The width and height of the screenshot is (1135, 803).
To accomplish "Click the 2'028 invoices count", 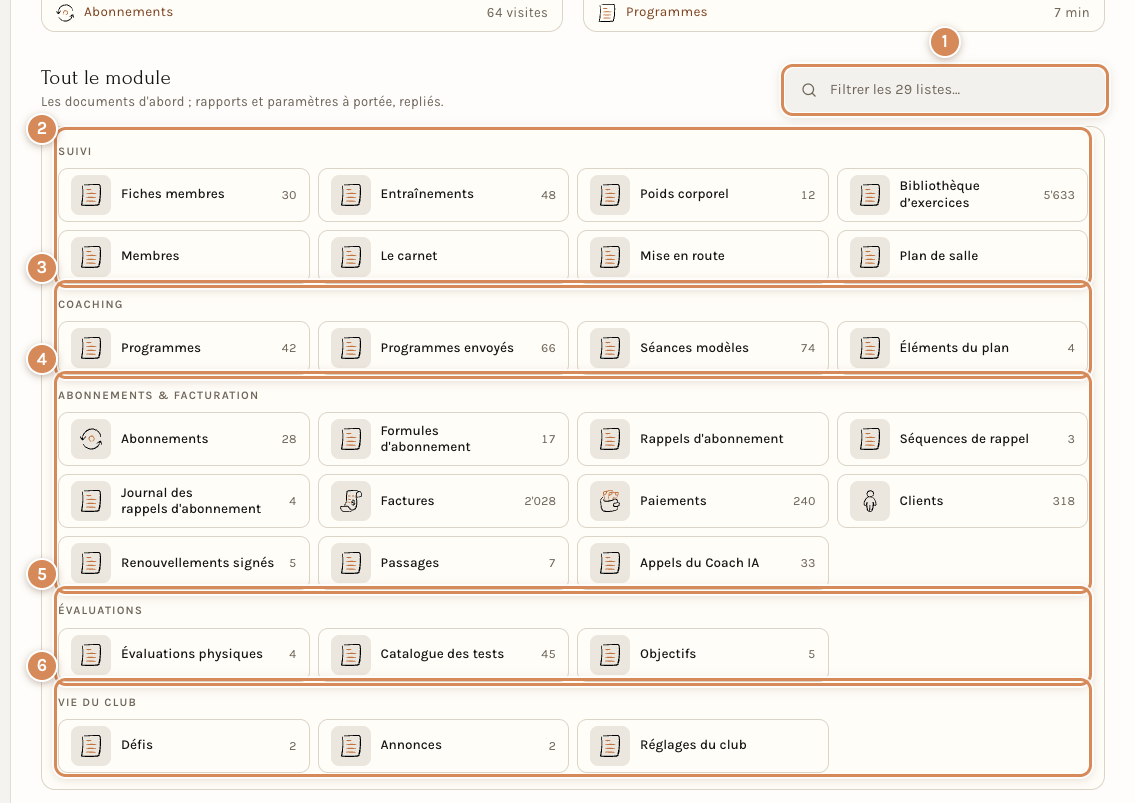I will (x=540, y=501).
